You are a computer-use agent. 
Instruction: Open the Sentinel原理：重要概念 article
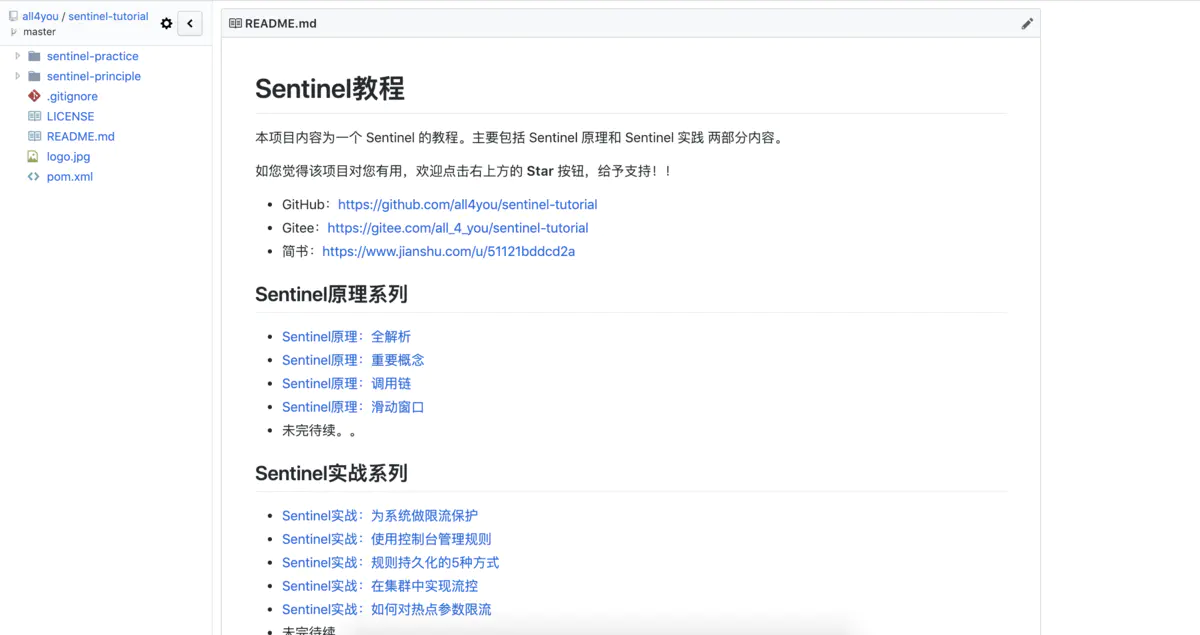click(x=353, y=360)
